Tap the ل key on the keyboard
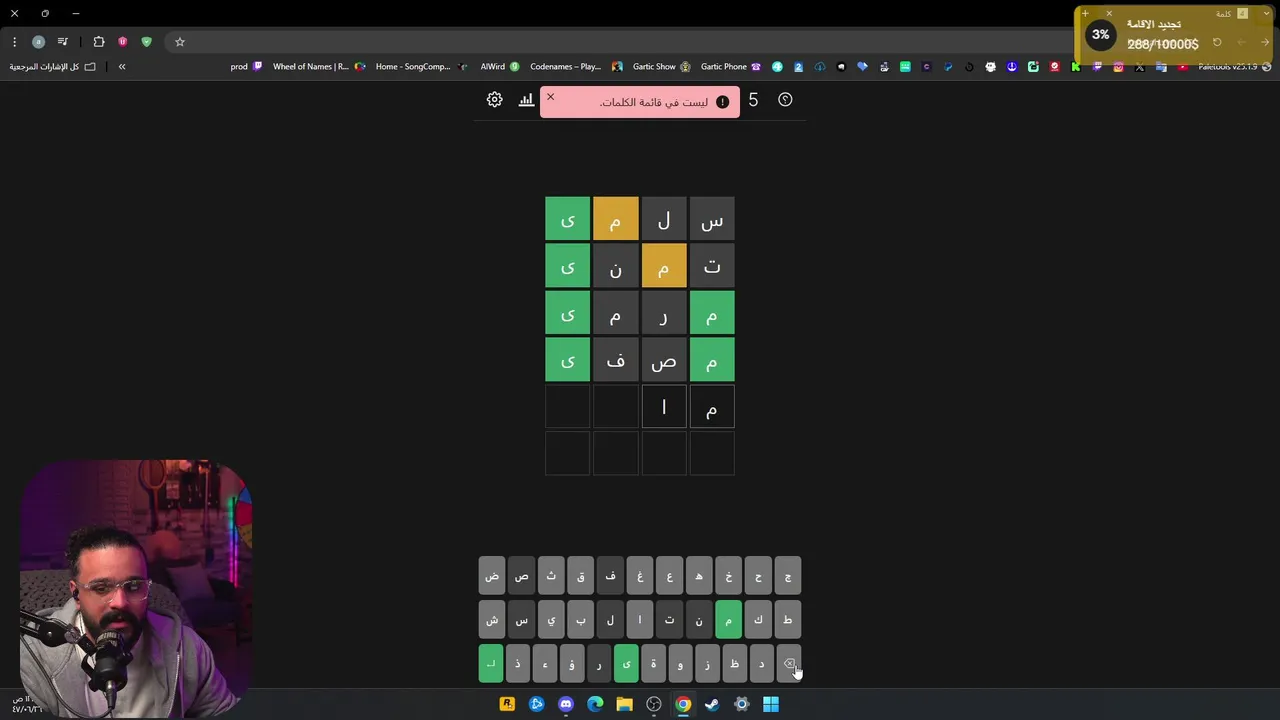 [x=610, y=620]
